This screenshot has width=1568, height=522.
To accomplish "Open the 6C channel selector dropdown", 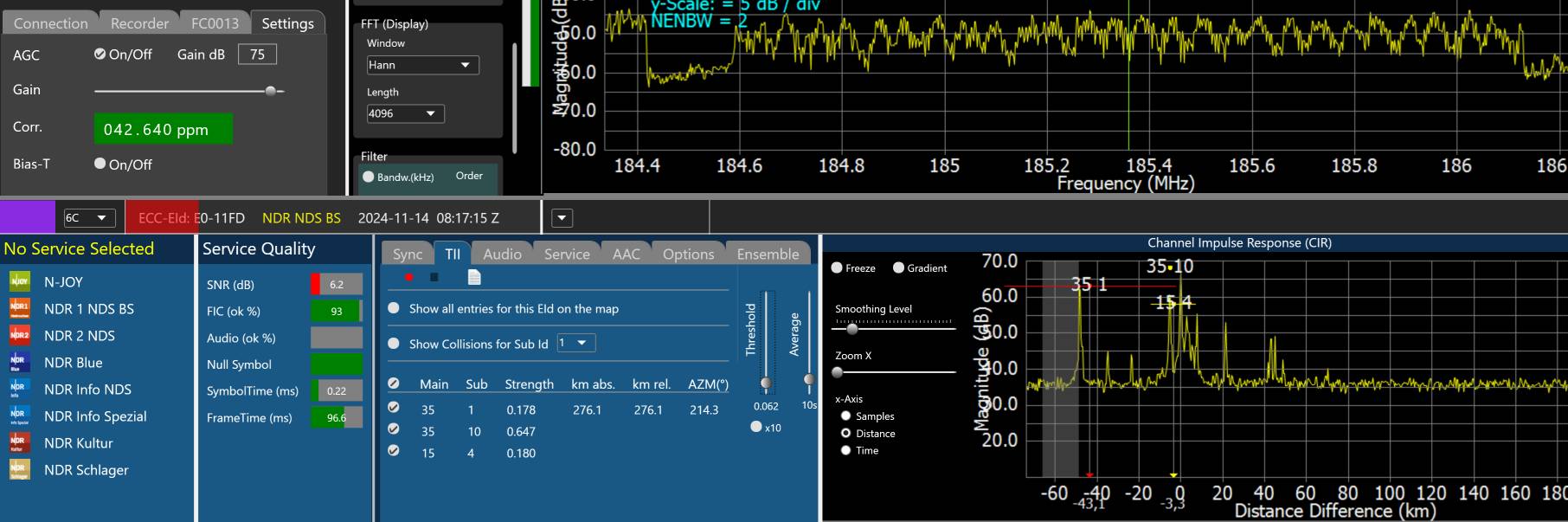I will [x=89, y=218].
